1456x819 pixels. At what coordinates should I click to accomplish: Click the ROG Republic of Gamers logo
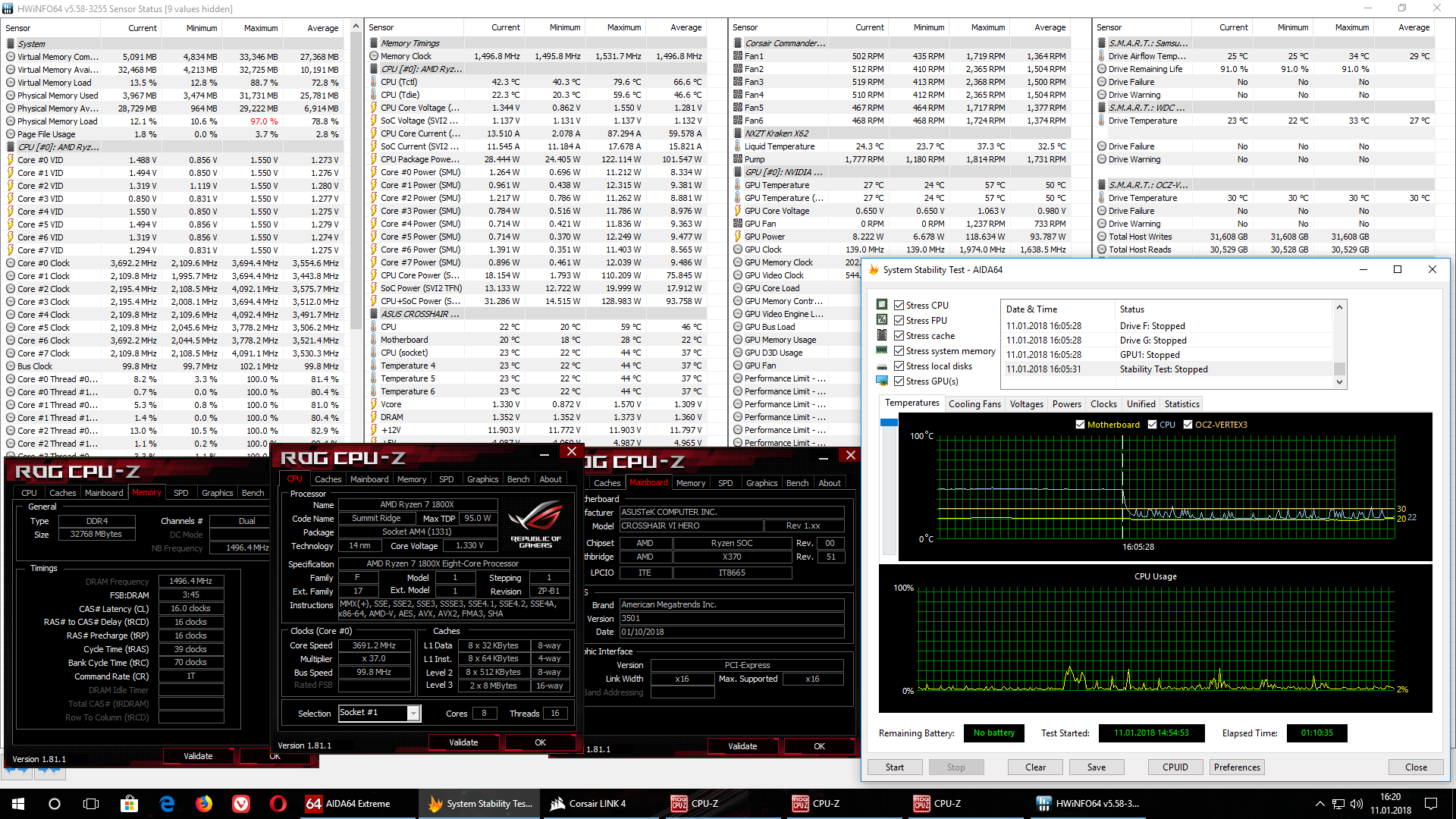pos(535,525)
